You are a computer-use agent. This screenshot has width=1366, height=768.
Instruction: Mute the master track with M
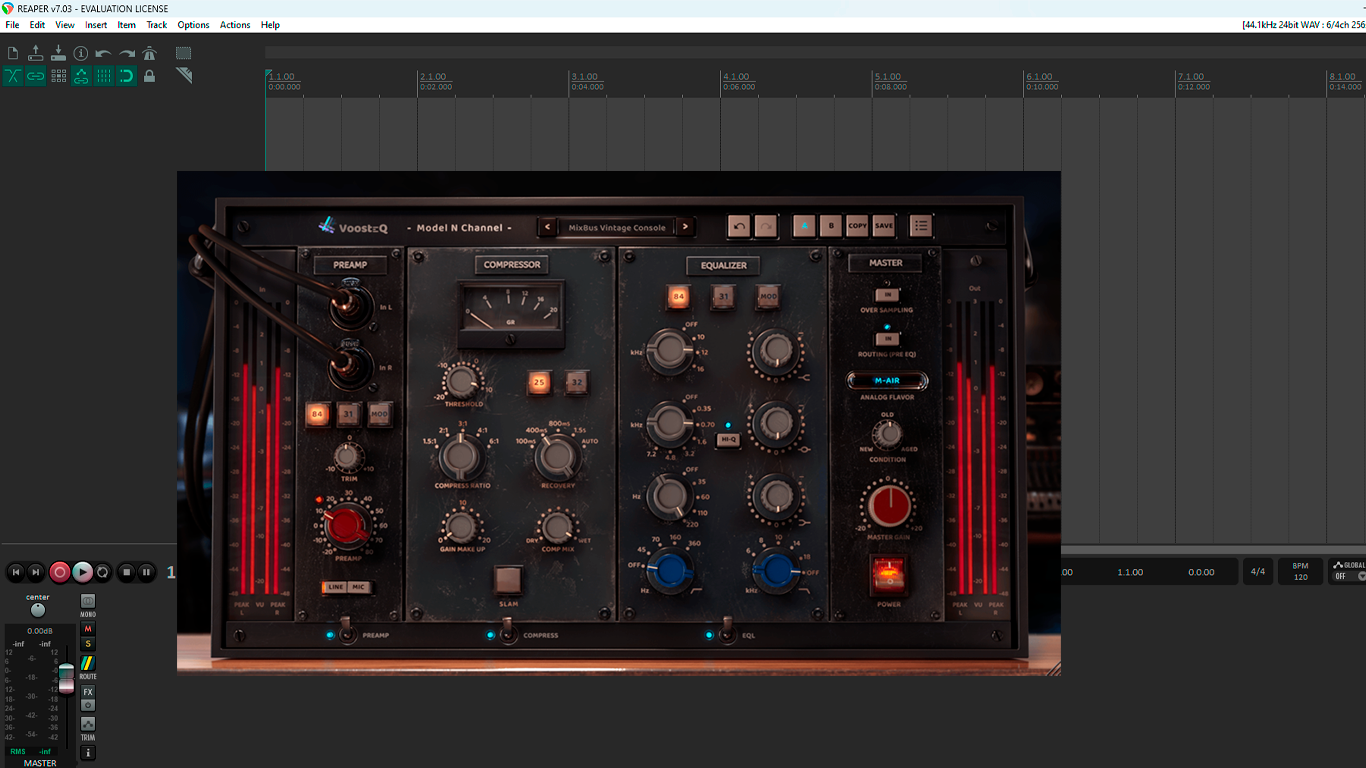[88, 629]
